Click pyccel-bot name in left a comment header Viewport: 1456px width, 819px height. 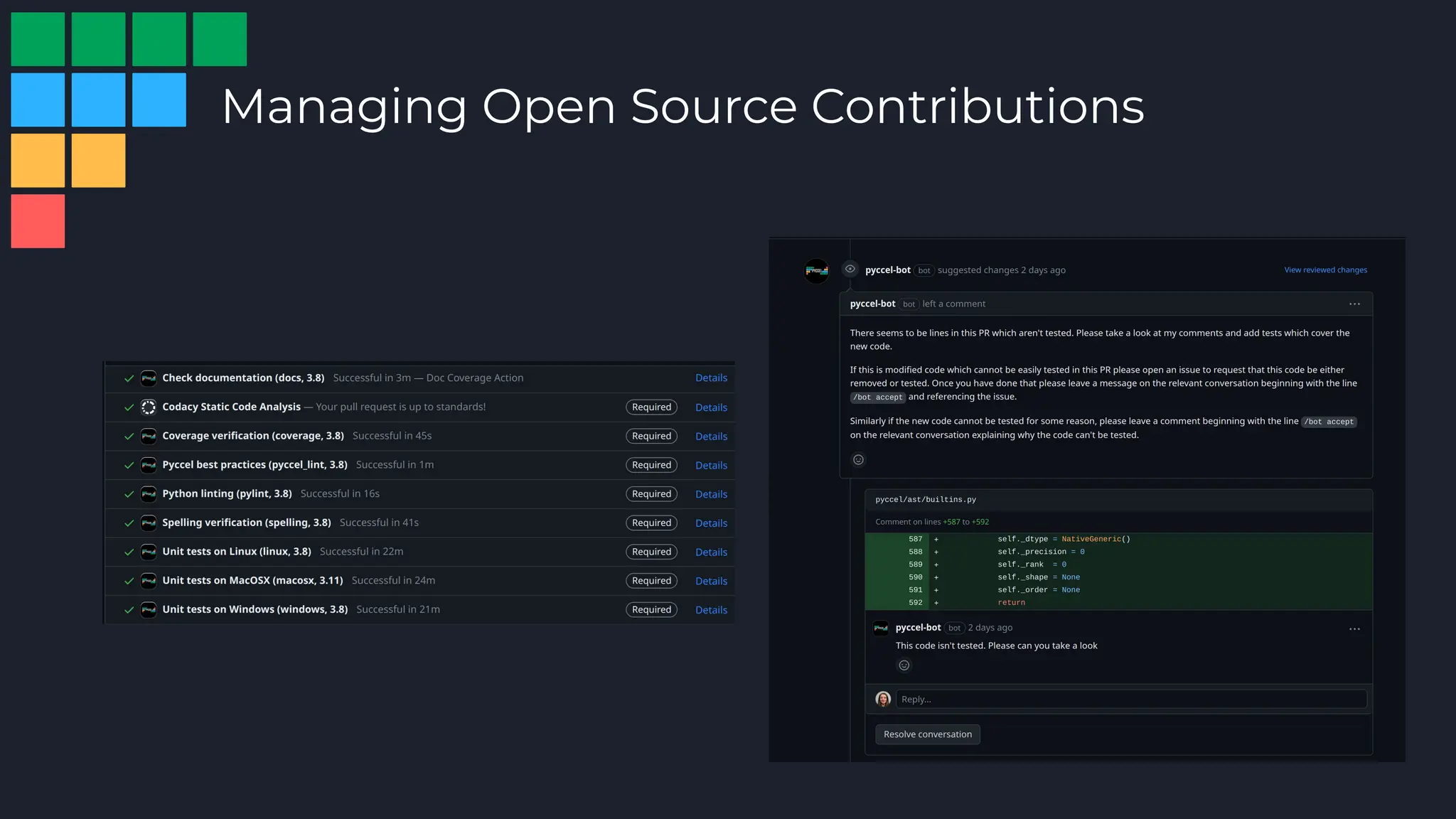(872, 304)
